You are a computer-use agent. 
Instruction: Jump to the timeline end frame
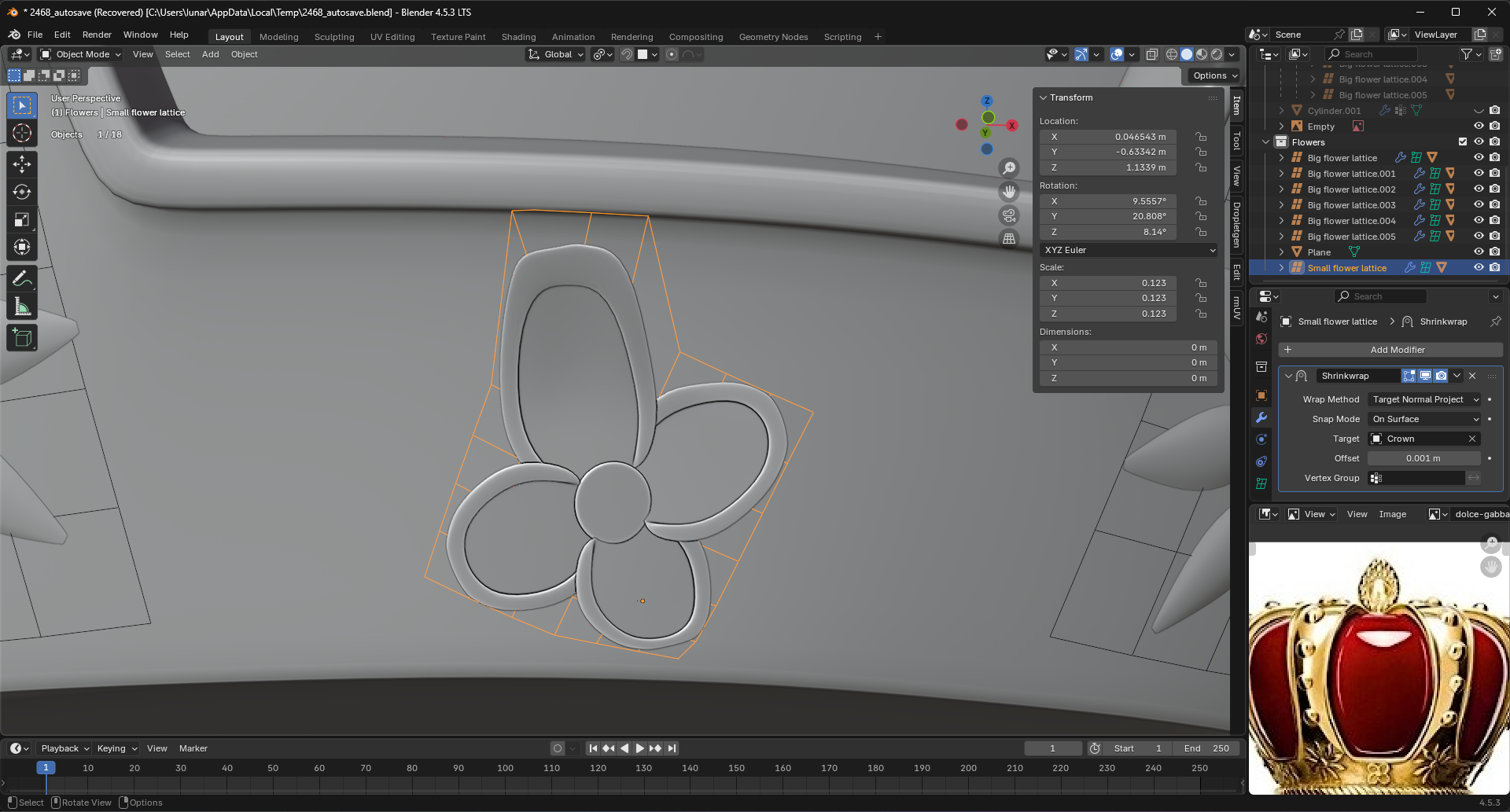(x=672, y=748)
